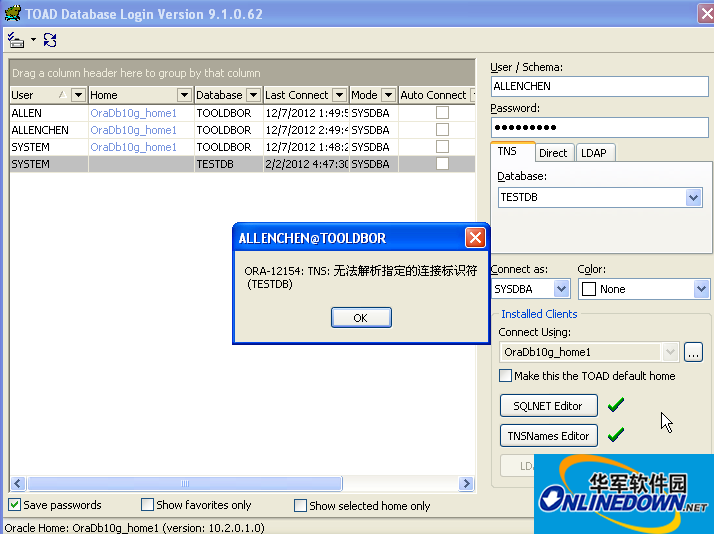Click the browse ellipsis button for Oracle home

coord(693,352)
